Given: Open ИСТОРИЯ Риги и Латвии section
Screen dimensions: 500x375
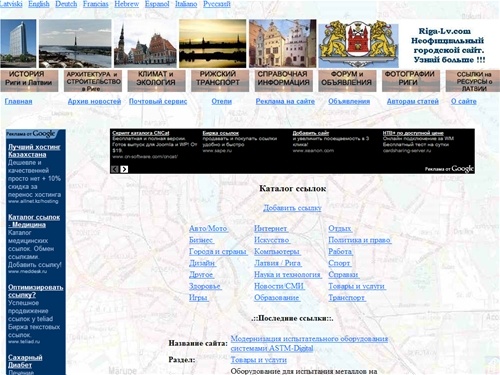Looking at the screenshot, I should pos(29,81).
